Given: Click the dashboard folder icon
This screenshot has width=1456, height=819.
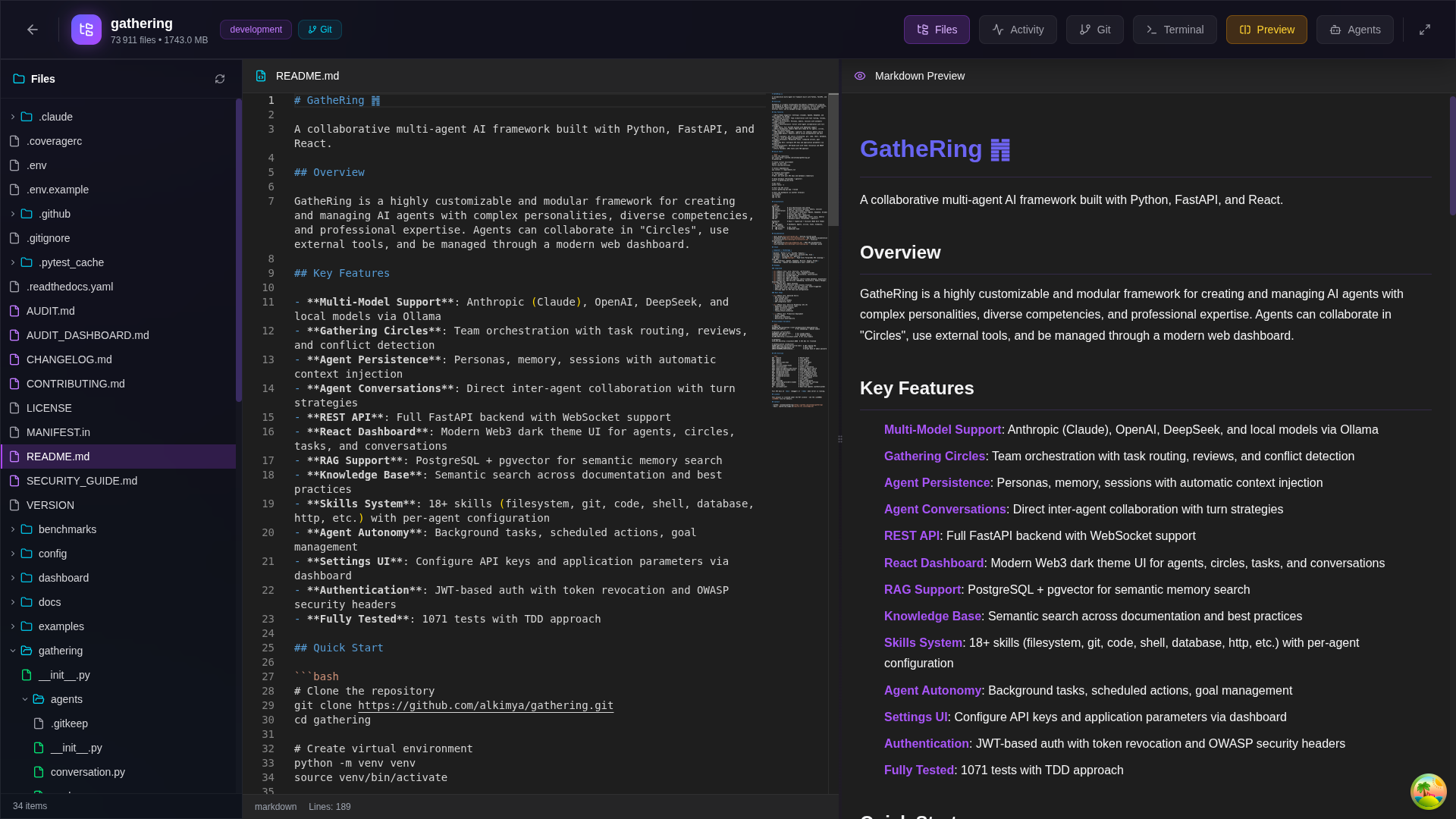Looking at the screenshot, I should (x=27, y=578).
